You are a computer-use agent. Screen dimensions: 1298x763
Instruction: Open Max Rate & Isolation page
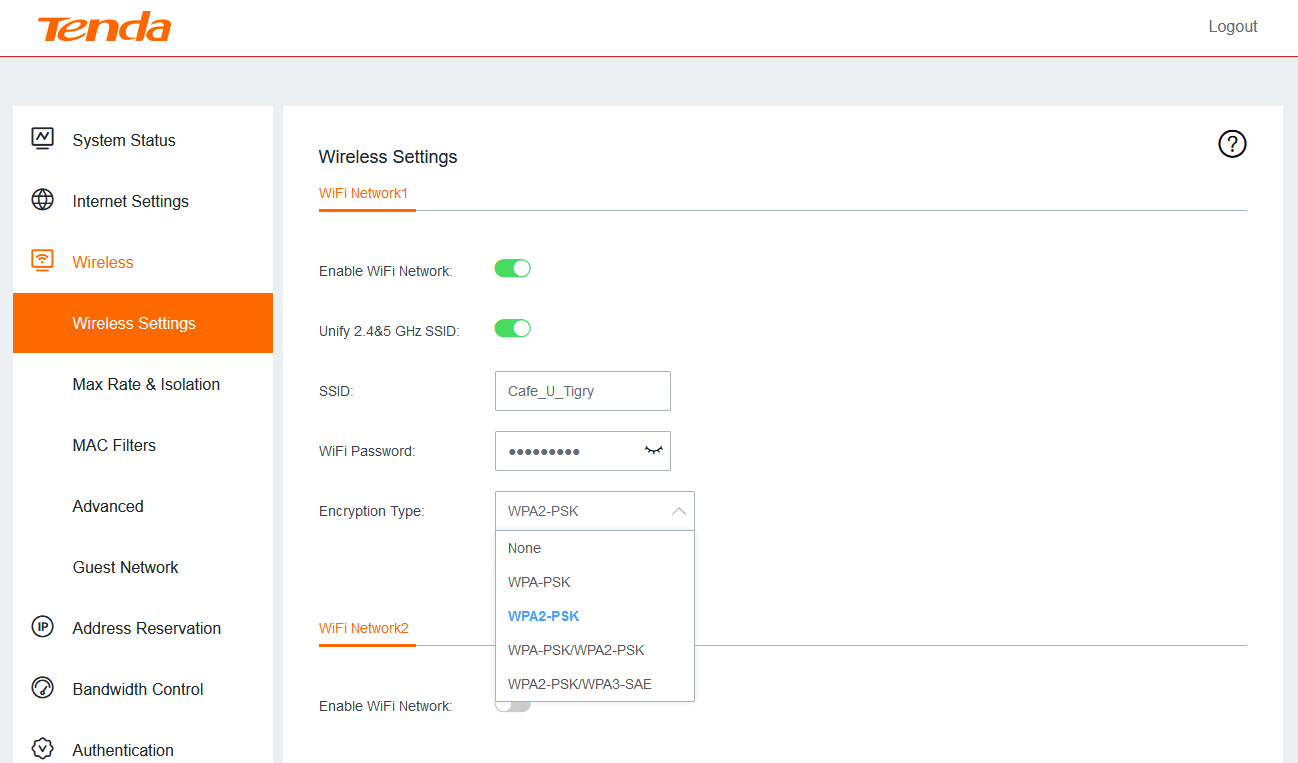pos(143,384)
